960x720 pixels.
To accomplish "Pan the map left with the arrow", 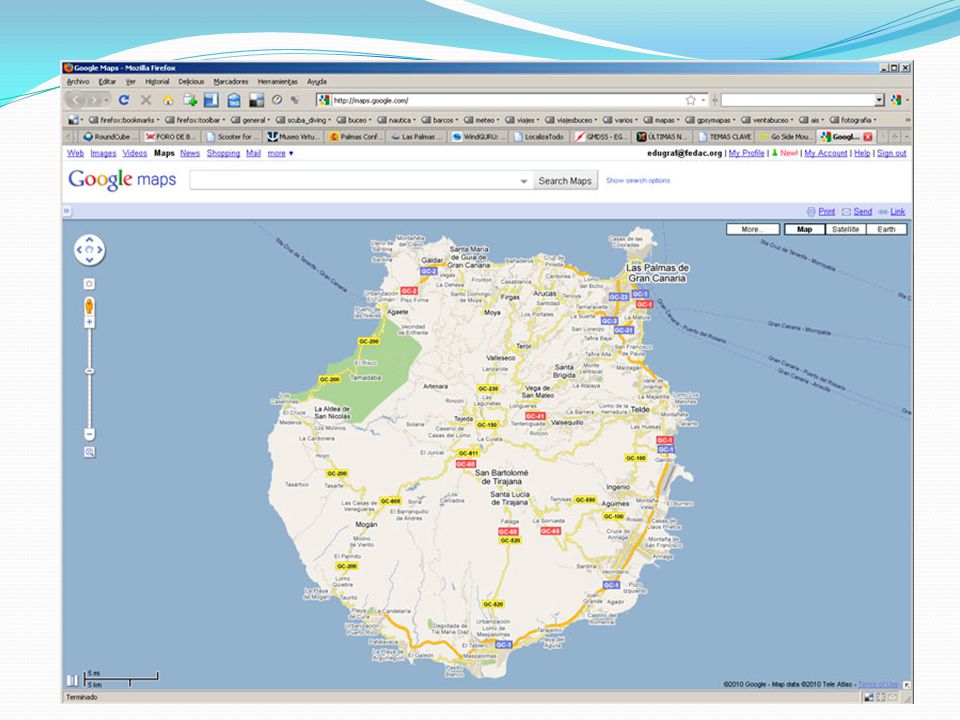I will [79, 250].
